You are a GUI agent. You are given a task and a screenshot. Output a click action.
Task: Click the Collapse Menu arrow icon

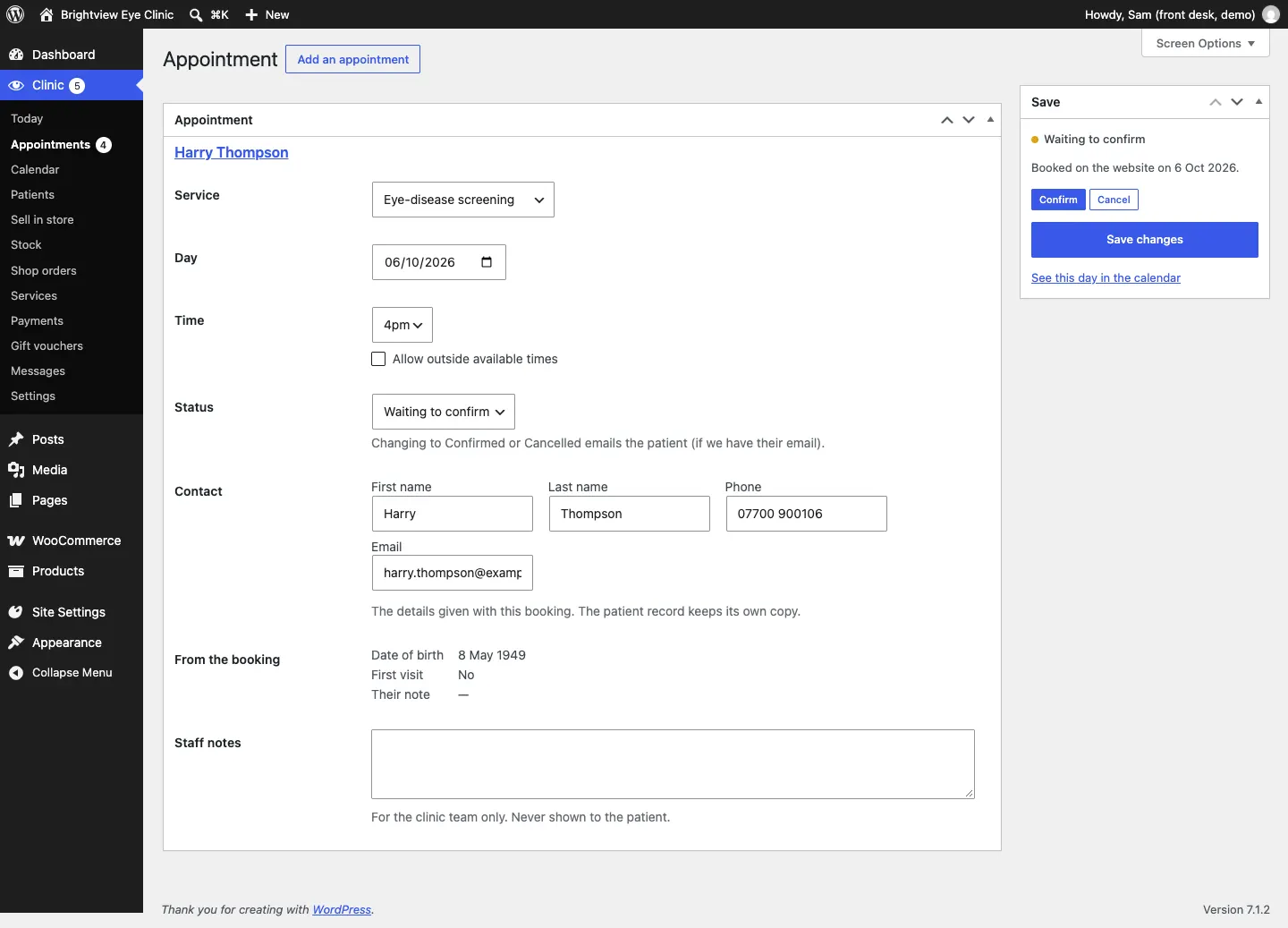[16, 673]
